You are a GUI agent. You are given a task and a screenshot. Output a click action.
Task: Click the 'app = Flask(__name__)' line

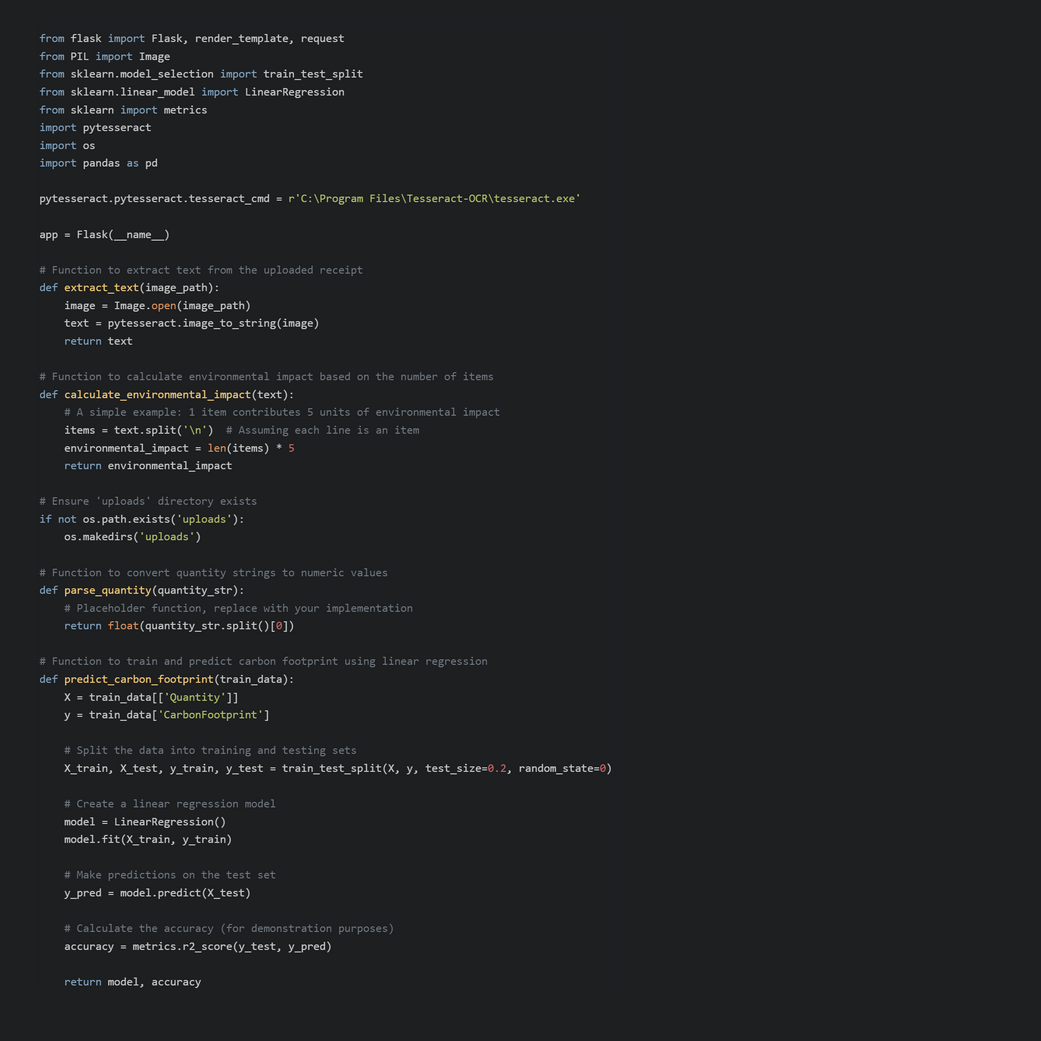click(x=104, y=235)
